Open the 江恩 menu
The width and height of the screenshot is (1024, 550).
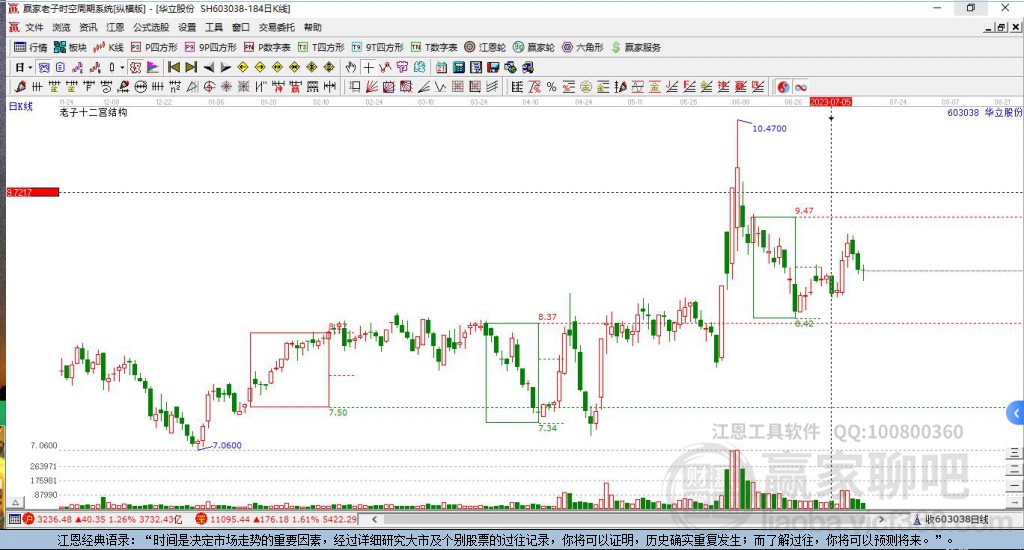coord(115,27)
